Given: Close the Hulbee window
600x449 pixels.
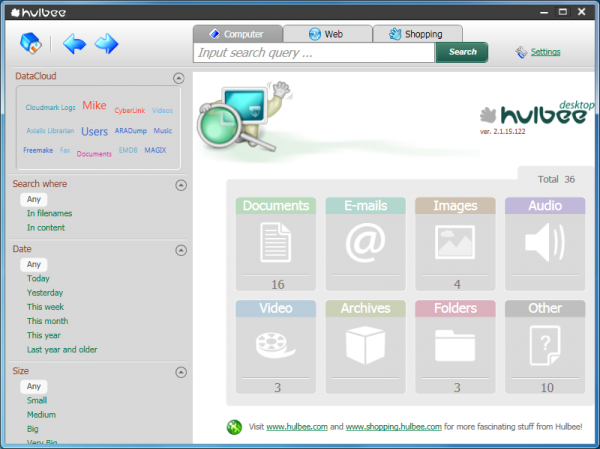Looking at the screenshot, I should [581, 12].
